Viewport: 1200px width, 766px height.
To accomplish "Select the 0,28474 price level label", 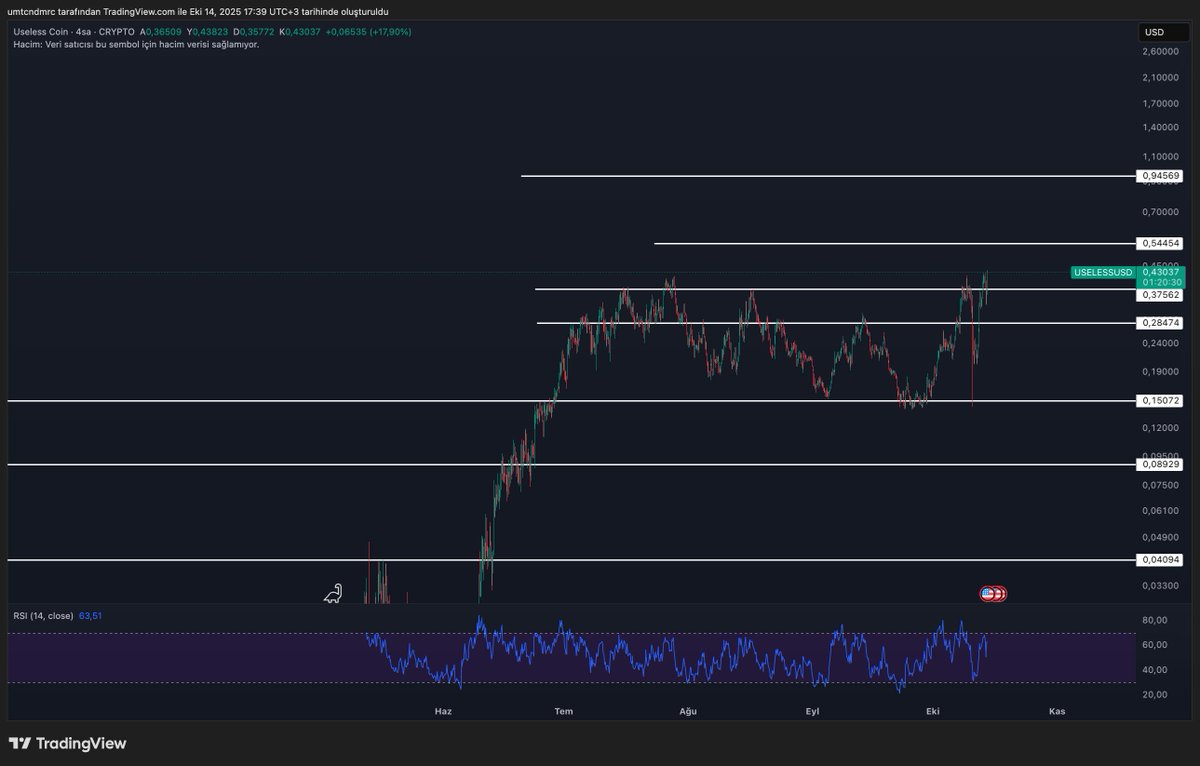I will (x=1160, y=323).
